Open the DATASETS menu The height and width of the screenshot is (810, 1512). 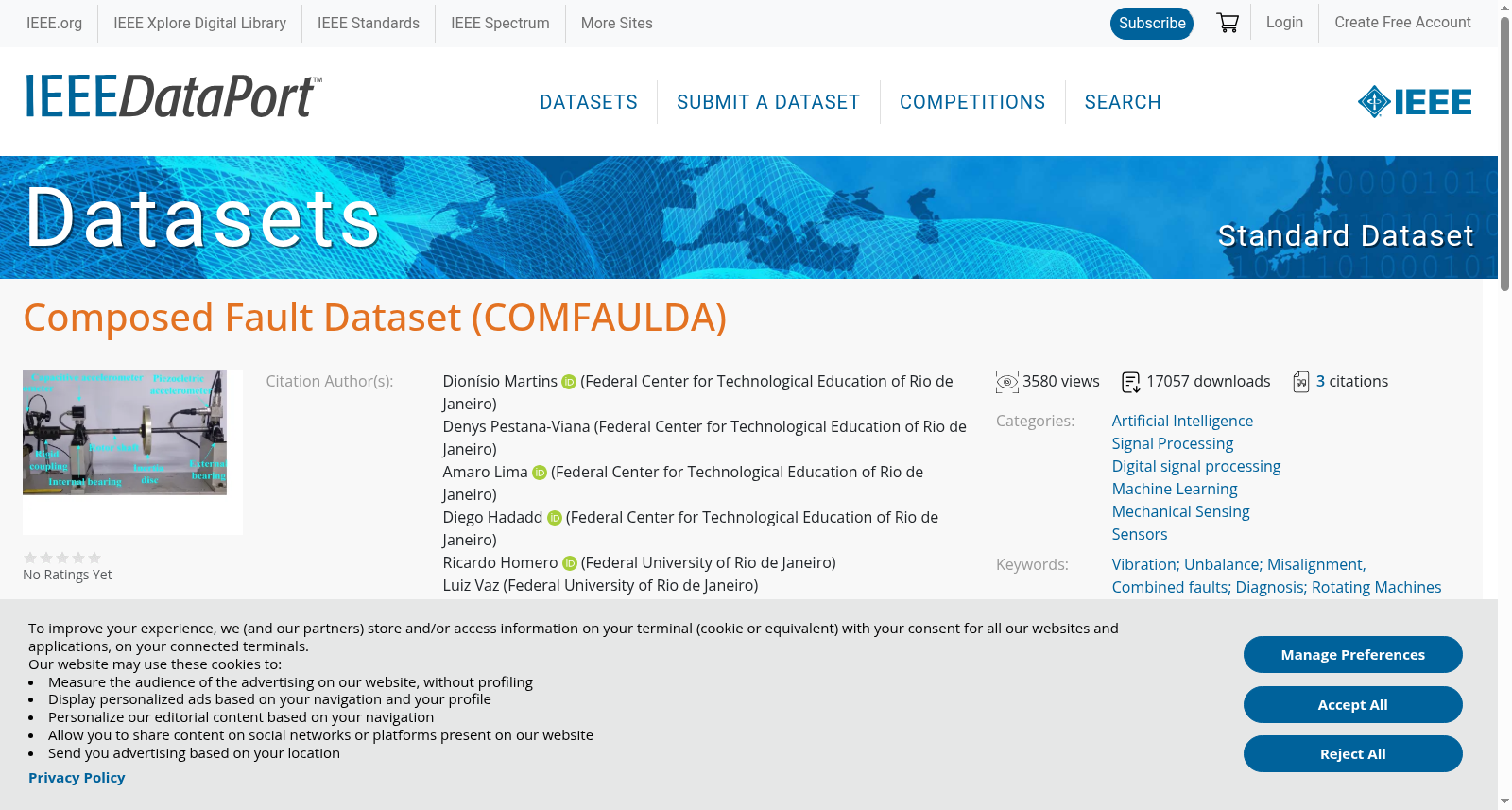click(x=589, y=102)
